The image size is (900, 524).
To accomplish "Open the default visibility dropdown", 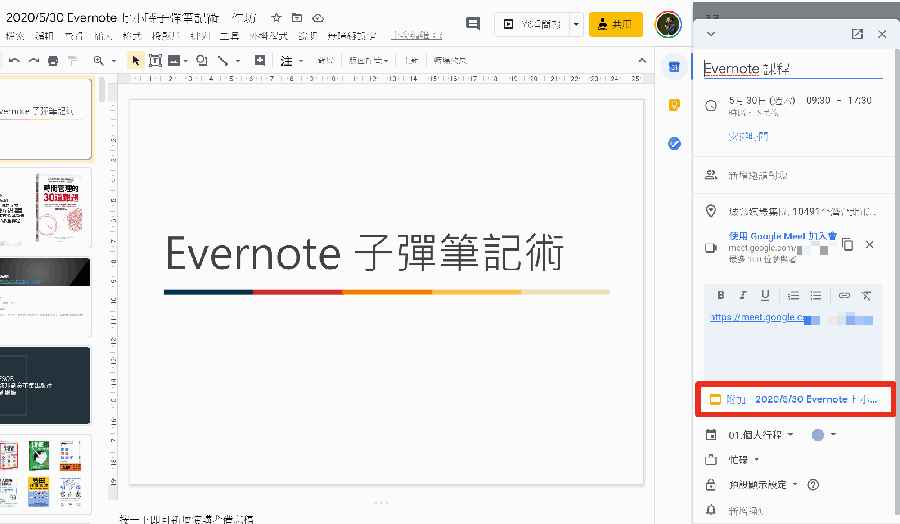I will [x=763, y=484].
